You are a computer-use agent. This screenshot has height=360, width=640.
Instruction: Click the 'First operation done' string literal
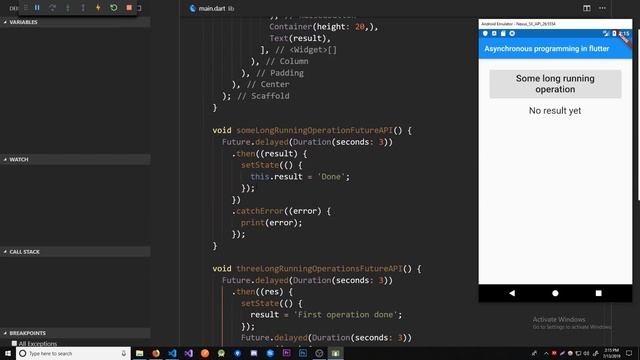coord(345,315)
